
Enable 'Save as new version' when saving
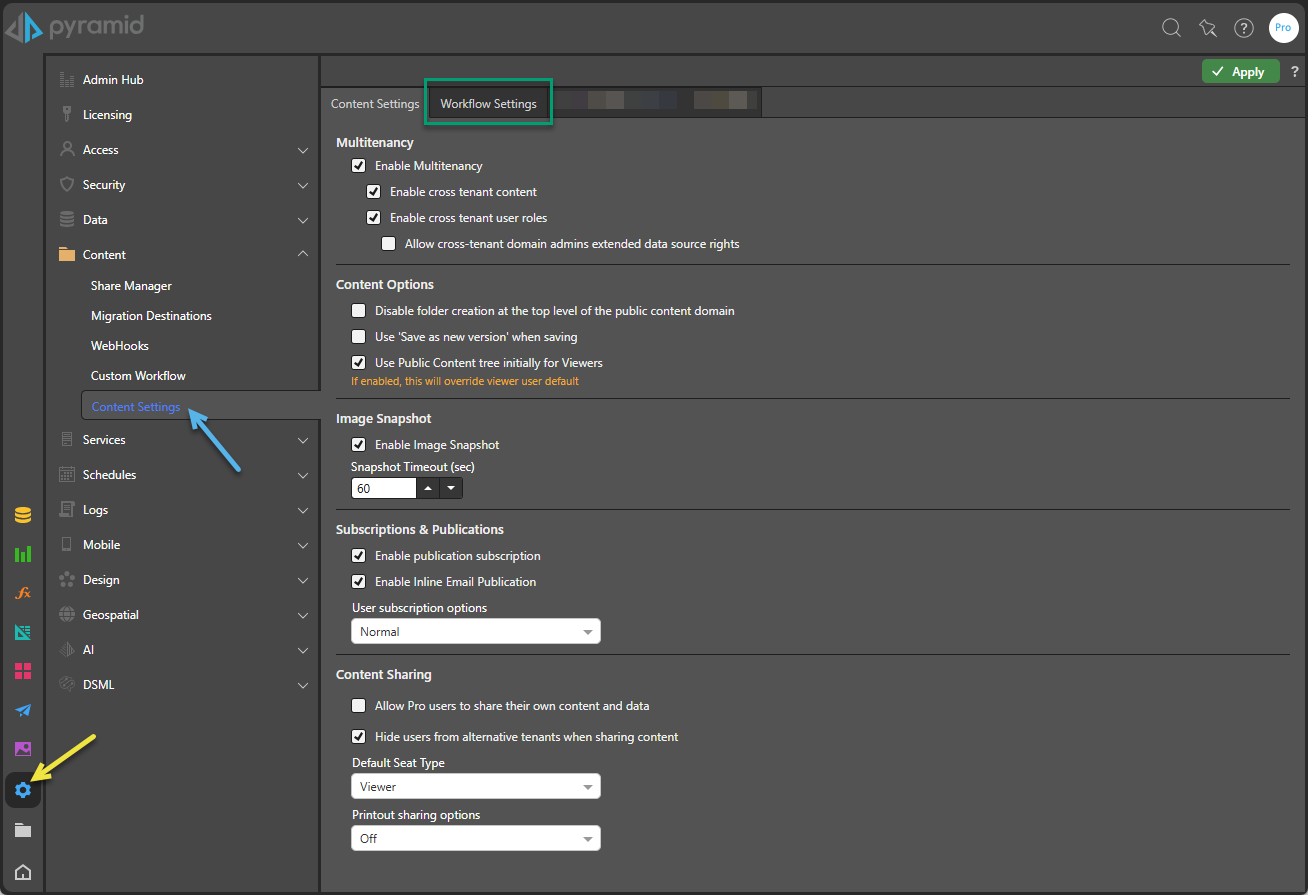pyautogui.click(x=359, y=337)
